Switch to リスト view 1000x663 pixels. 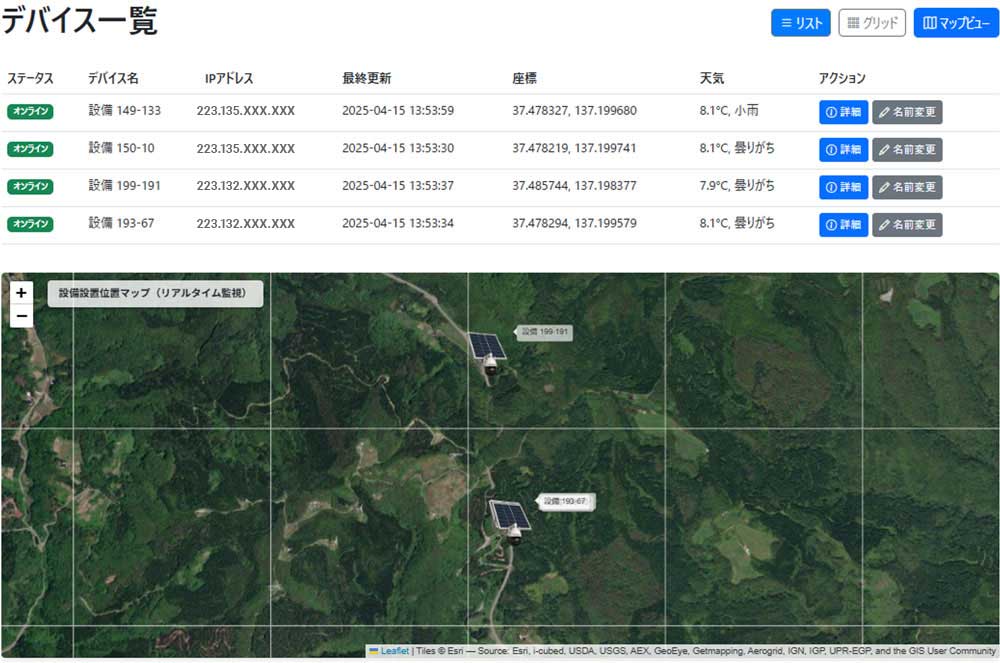tap(800, 23)
